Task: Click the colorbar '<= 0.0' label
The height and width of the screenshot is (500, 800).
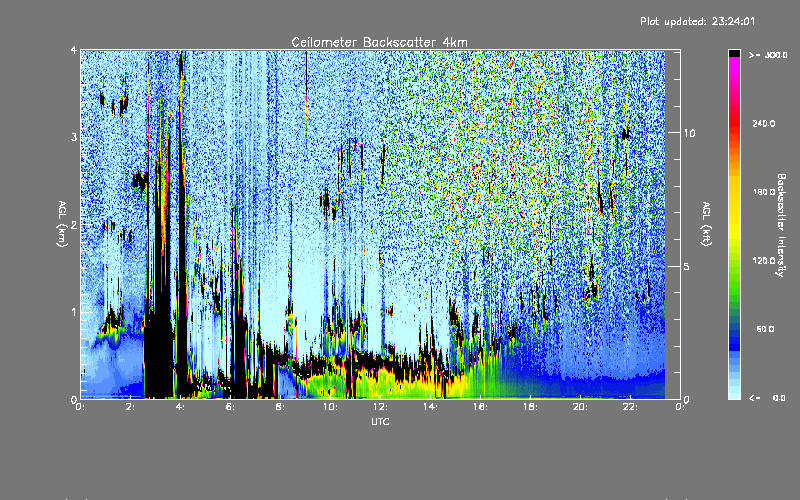Action: tap(767, 398)
